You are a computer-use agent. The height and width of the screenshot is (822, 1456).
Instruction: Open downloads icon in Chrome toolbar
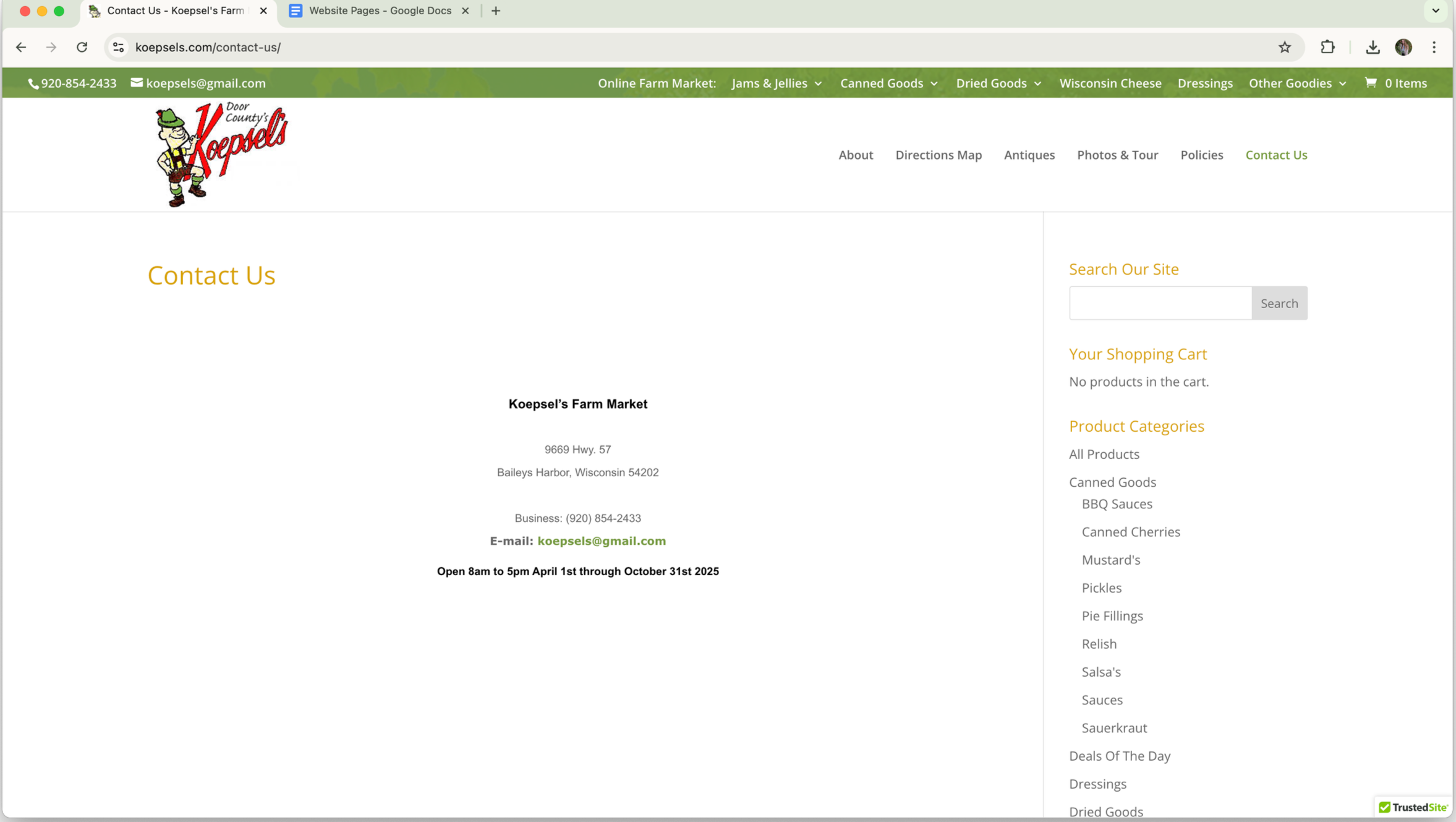pos(1372,47)
